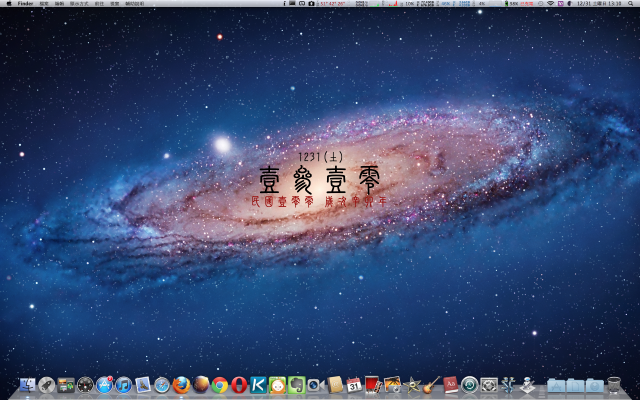Open the Edit menu in menu bar
This screenshot has width=640, height=400.
click(x=60, y=3)
